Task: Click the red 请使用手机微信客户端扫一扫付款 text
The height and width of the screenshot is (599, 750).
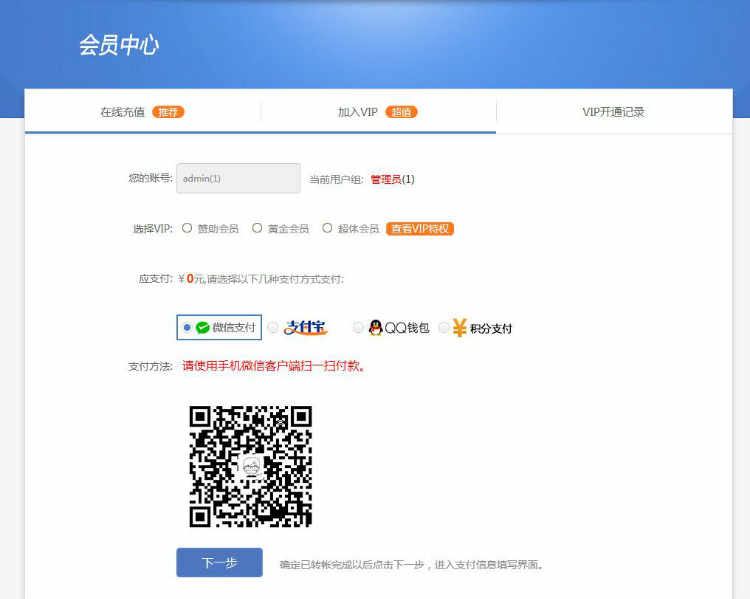Action: (x=274, y=366)
